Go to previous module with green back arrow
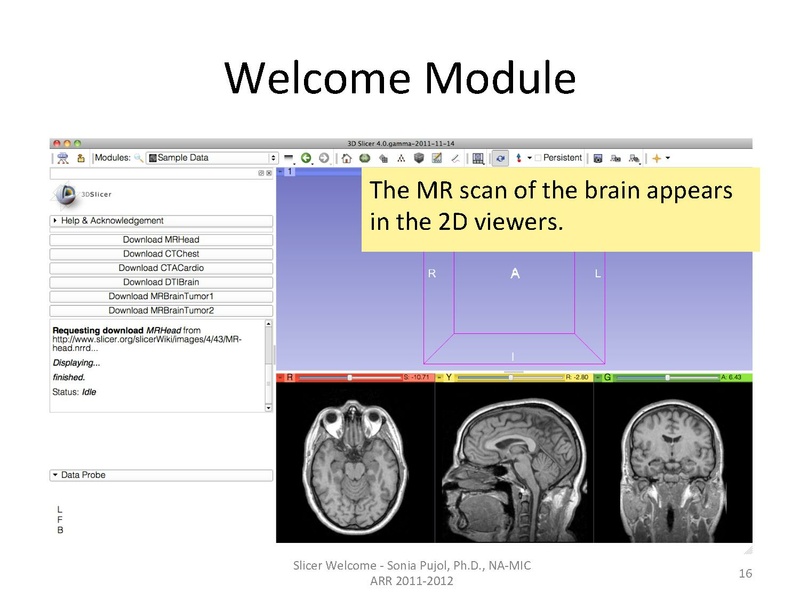Image resolution: width=800 pixels, height=600 pixels. coord(307,158)
